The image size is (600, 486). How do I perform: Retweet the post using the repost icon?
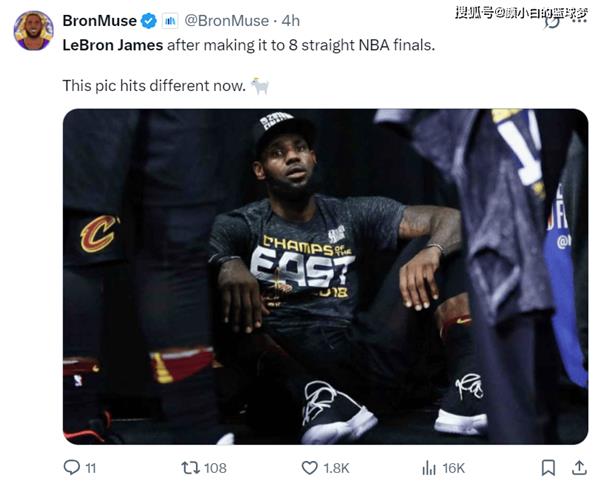pyautogui.click(x=190, y=468)
